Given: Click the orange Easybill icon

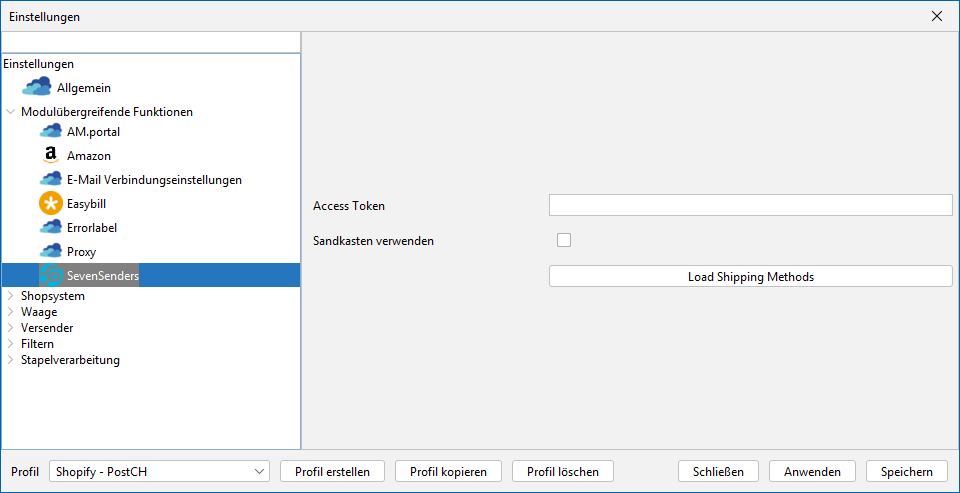Looking at the screenshot, I should coord(50,204).
